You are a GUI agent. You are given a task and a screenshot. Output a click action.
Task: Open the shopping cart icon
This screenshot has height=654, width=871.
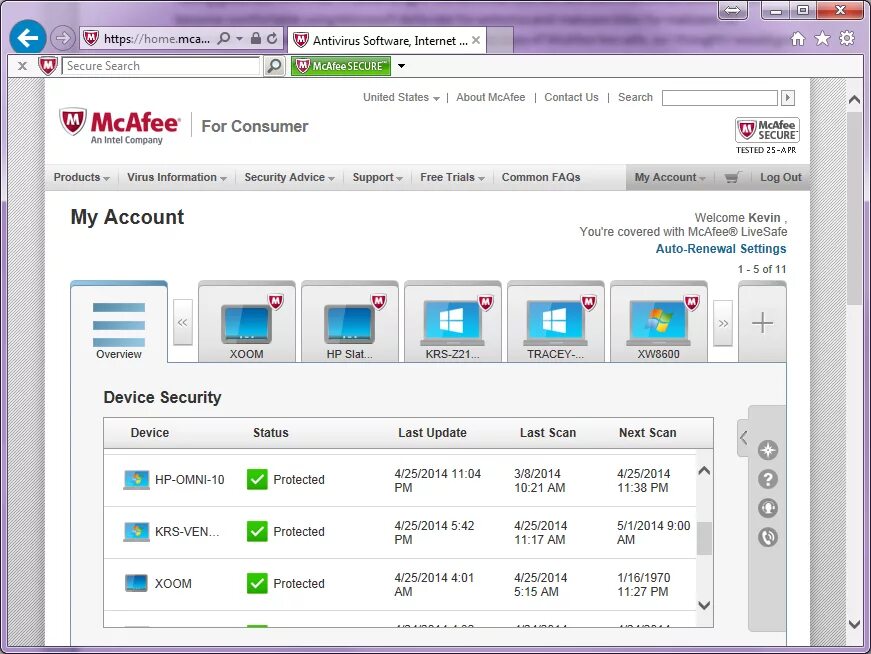[x=733, y=177]
